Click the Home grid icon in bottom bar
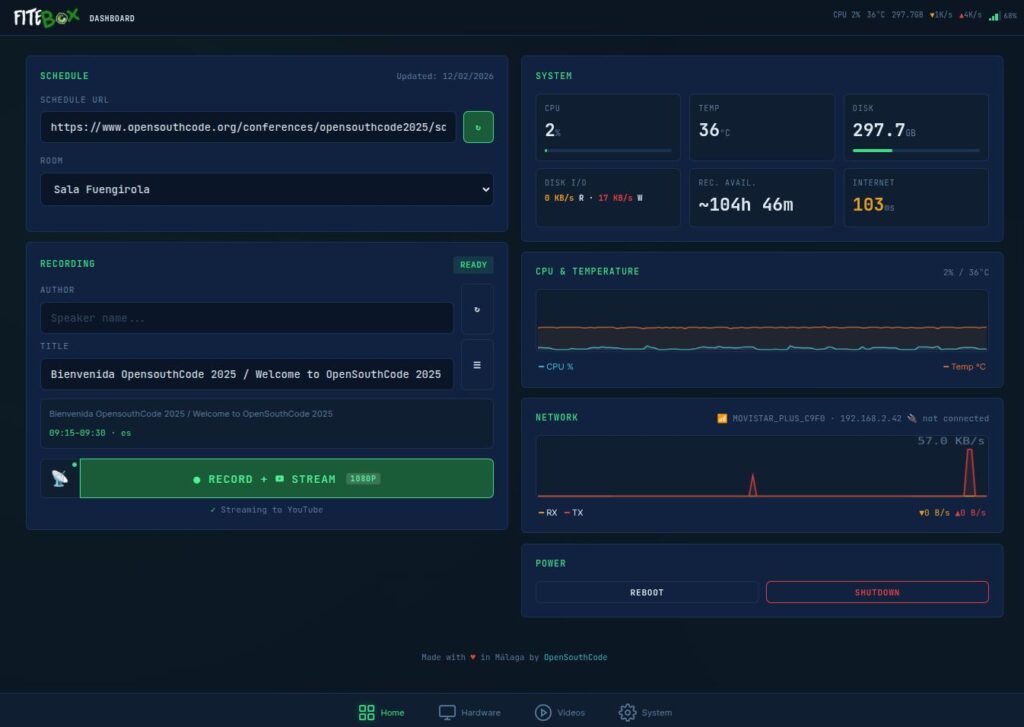 [x=367, y=712]
